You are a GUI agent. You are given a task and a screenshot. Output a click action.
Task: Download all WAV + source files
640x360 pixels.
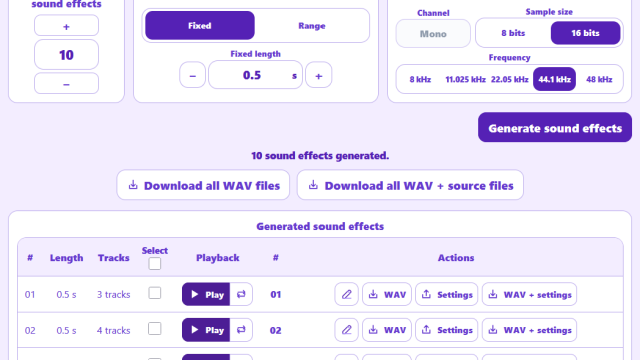pos(410,185)
